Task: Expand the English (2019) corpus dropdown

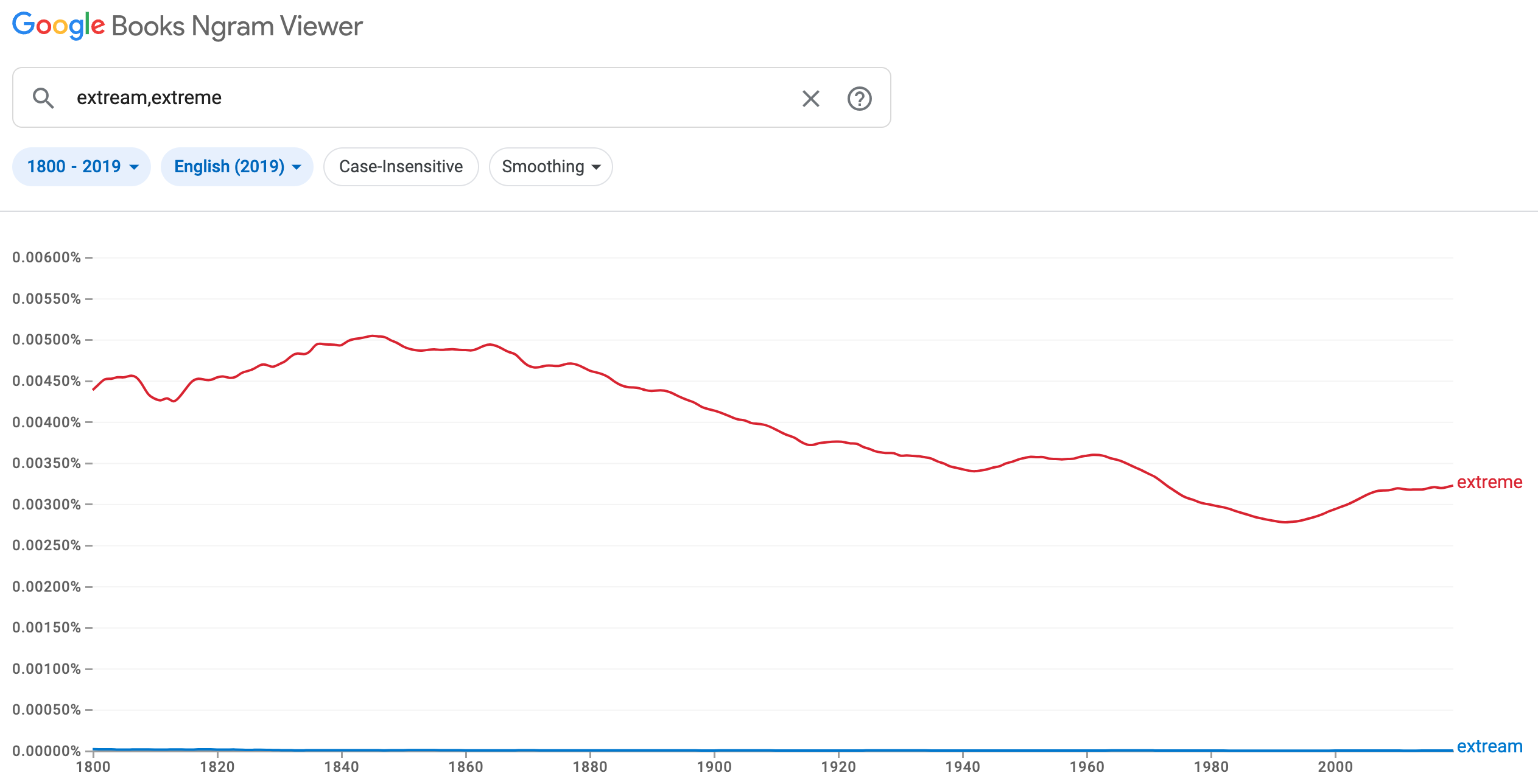Action: tap(237, 167)
